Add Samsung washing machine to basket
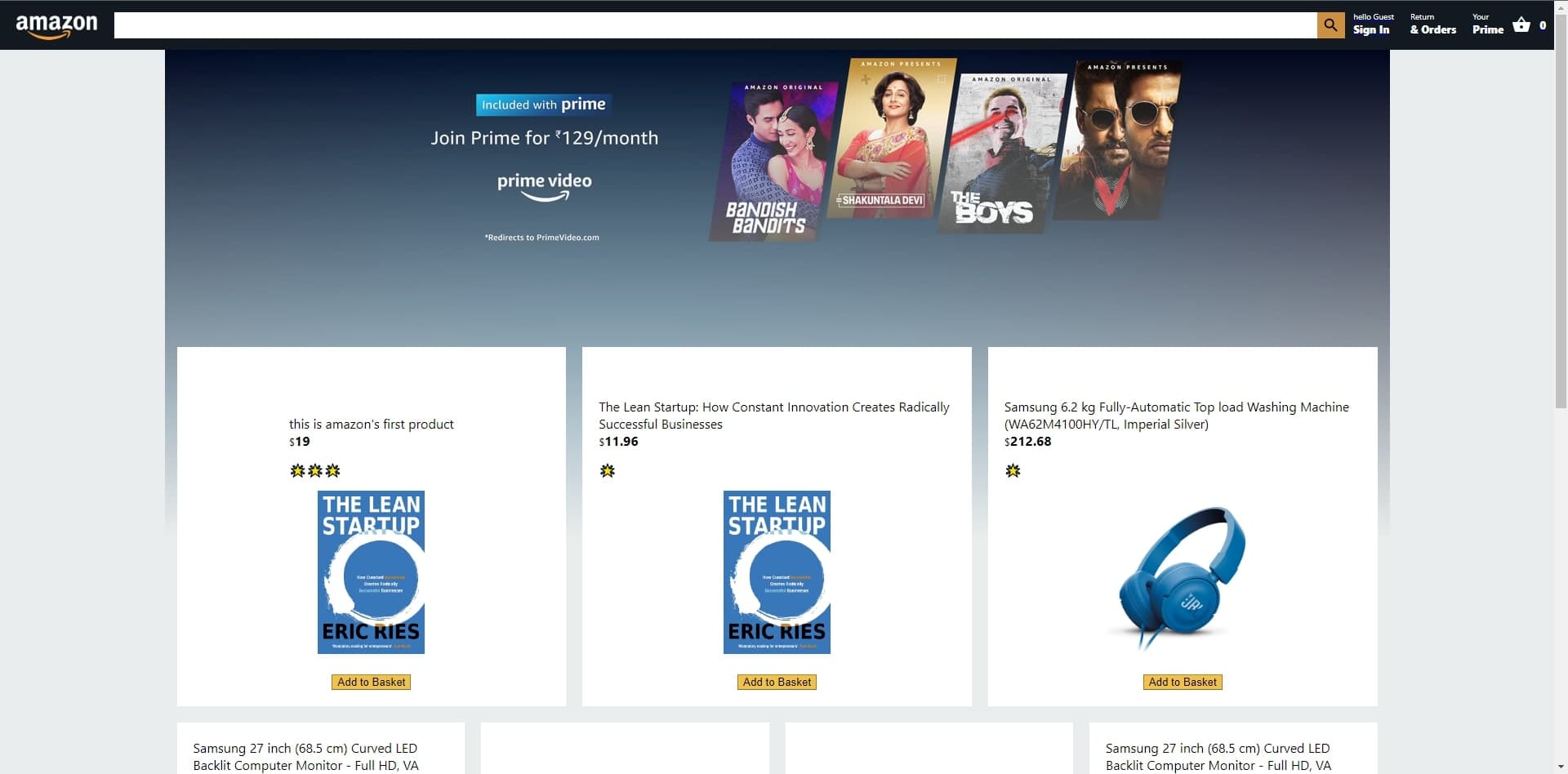The width and height of the screenshot is (1568, 774). point(1183,683)
